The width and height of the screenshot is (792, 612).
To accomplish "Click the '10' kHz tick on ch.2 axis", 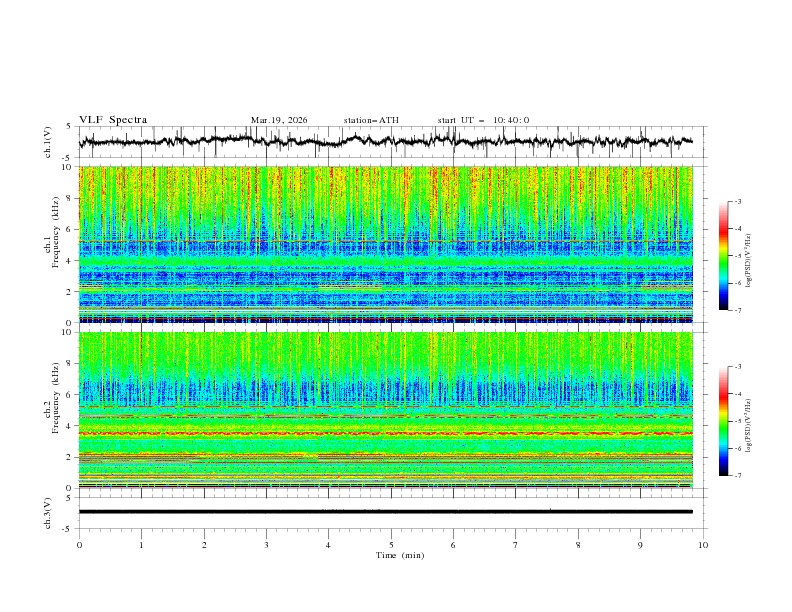I will point(68,332).
